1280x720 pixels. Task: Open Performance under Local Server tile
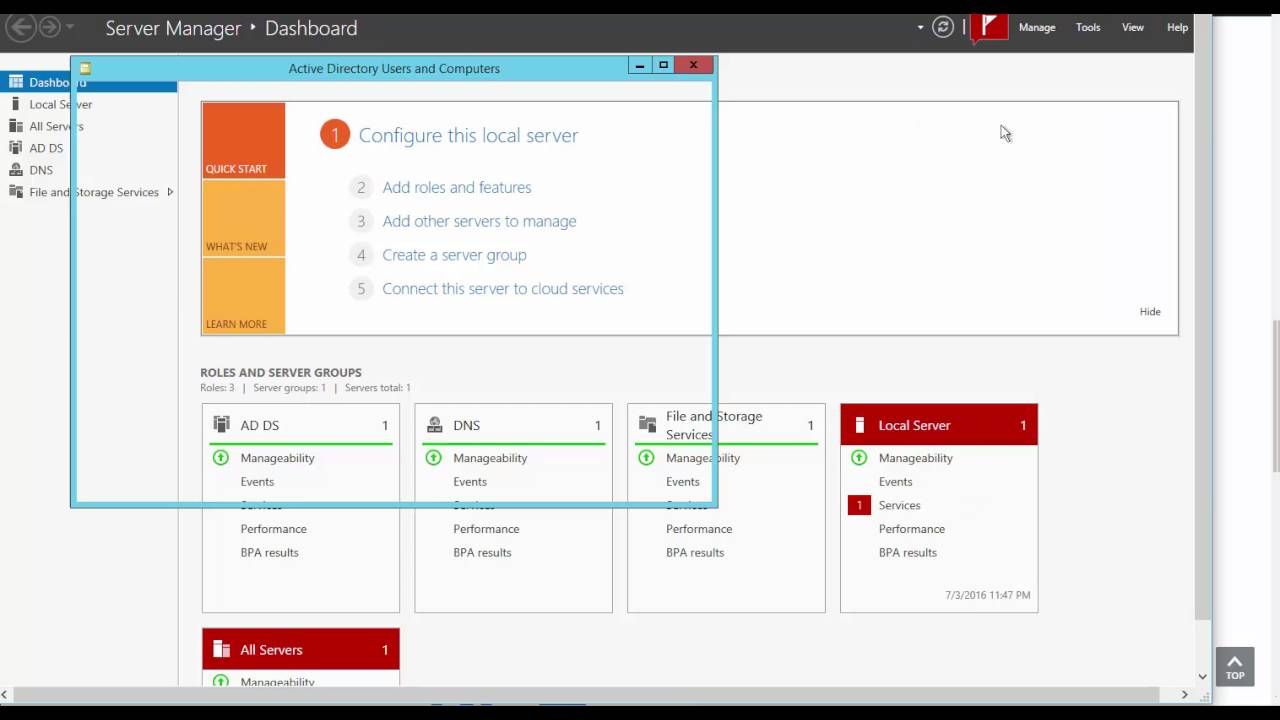coord(911,529)
